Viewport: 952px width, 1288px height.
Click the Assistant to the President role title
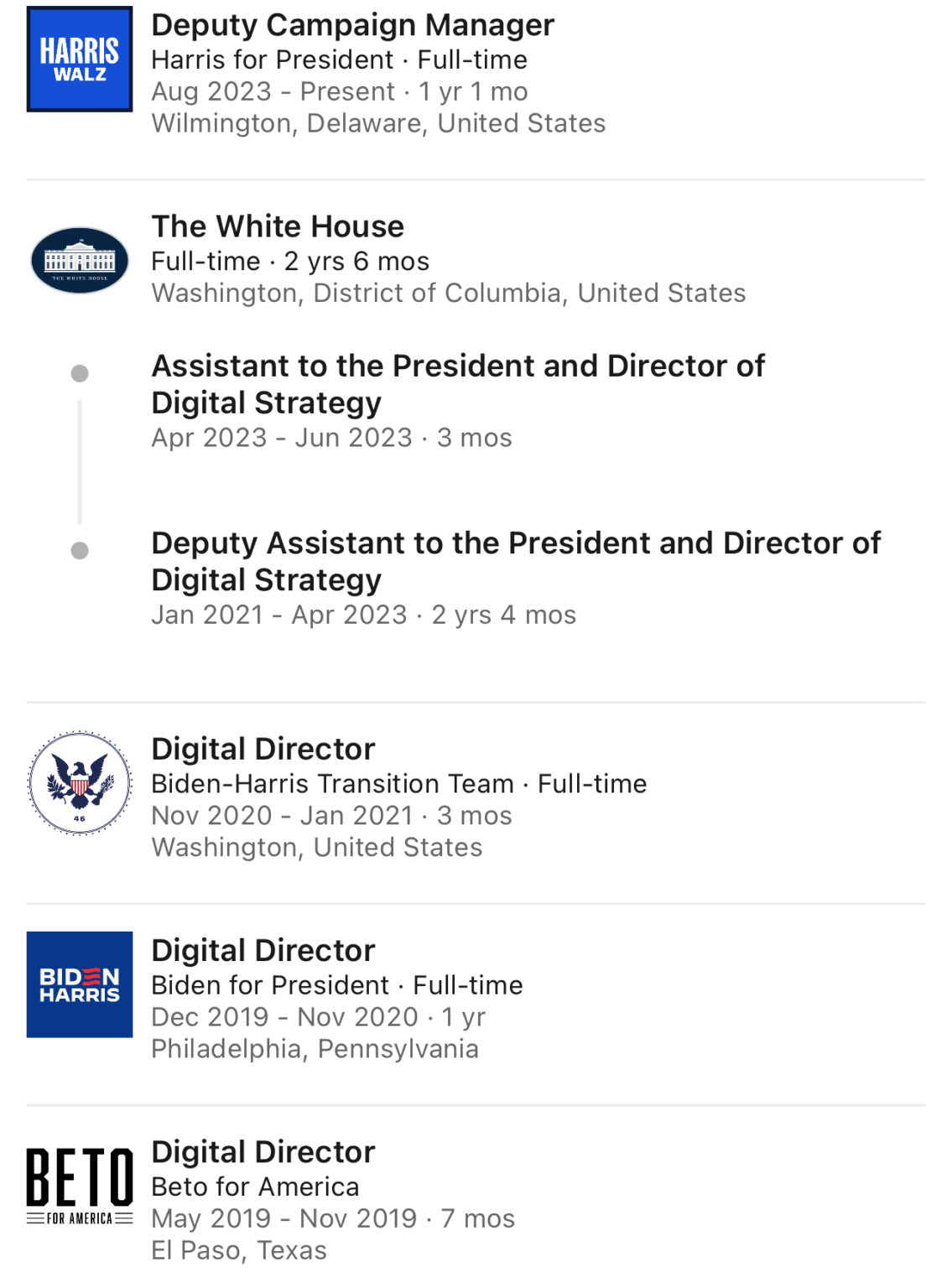pos(458,384)
